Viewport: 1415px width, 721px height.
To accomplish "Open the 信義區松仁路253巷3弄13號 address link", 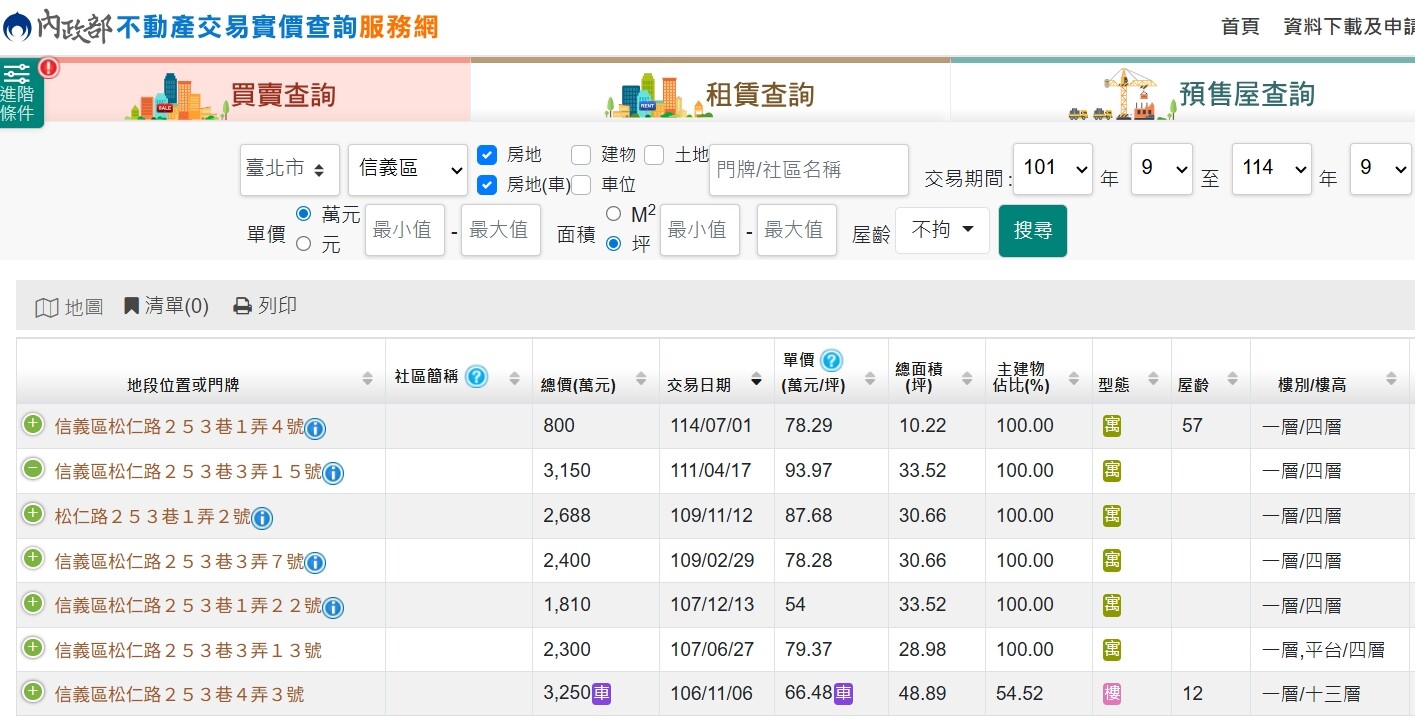I will 188,651.
